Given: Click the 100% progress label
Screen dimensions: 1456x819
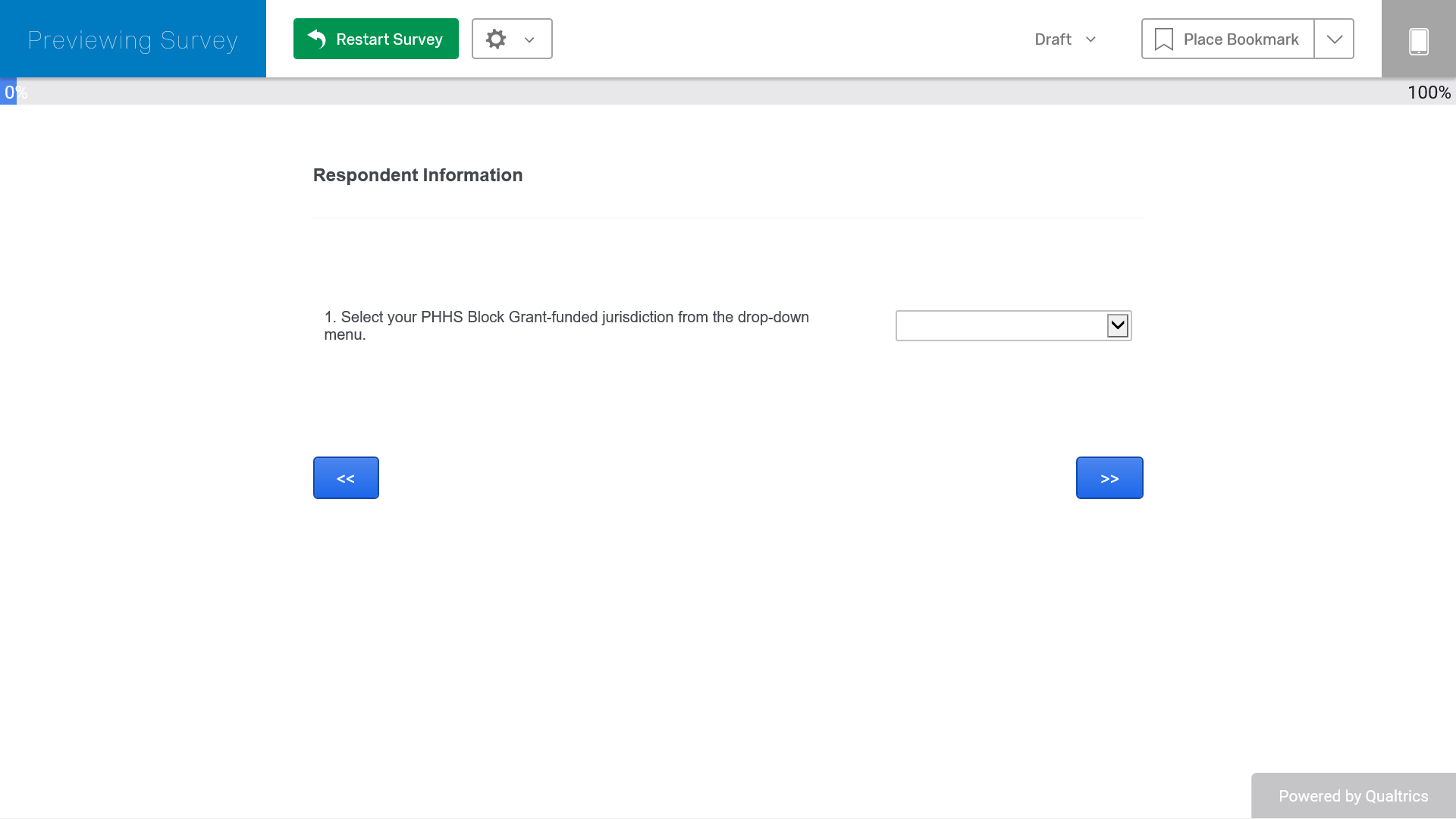Looking at the screenshot, I should pyautogui.click(x=1429, y=93).
